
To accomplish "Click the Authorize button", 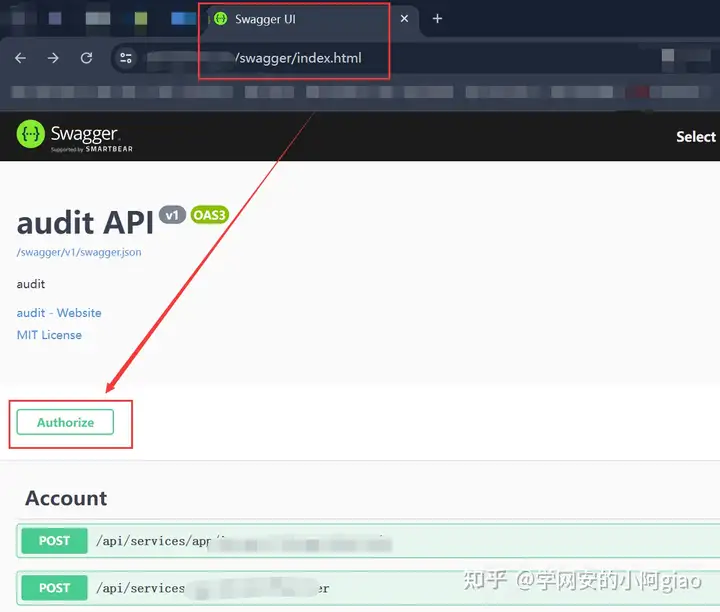I will (x=65, y=422).
